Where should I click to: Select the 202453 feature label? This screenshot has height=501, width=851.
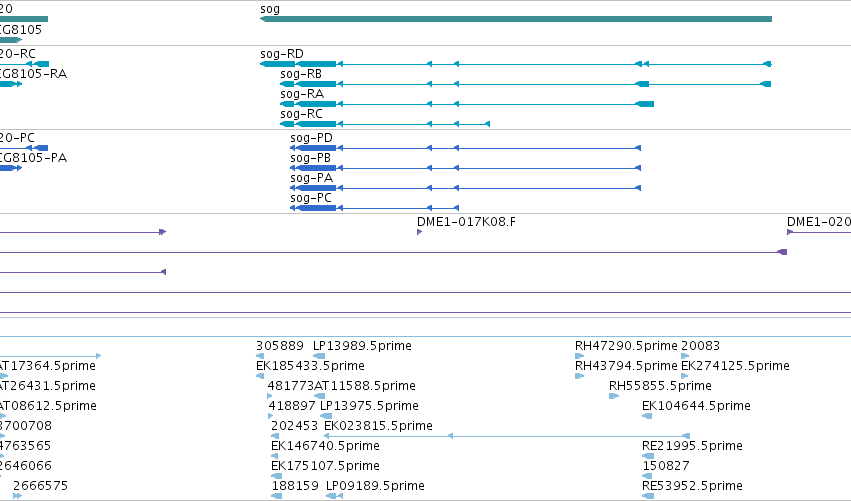[x=294, y=426]
